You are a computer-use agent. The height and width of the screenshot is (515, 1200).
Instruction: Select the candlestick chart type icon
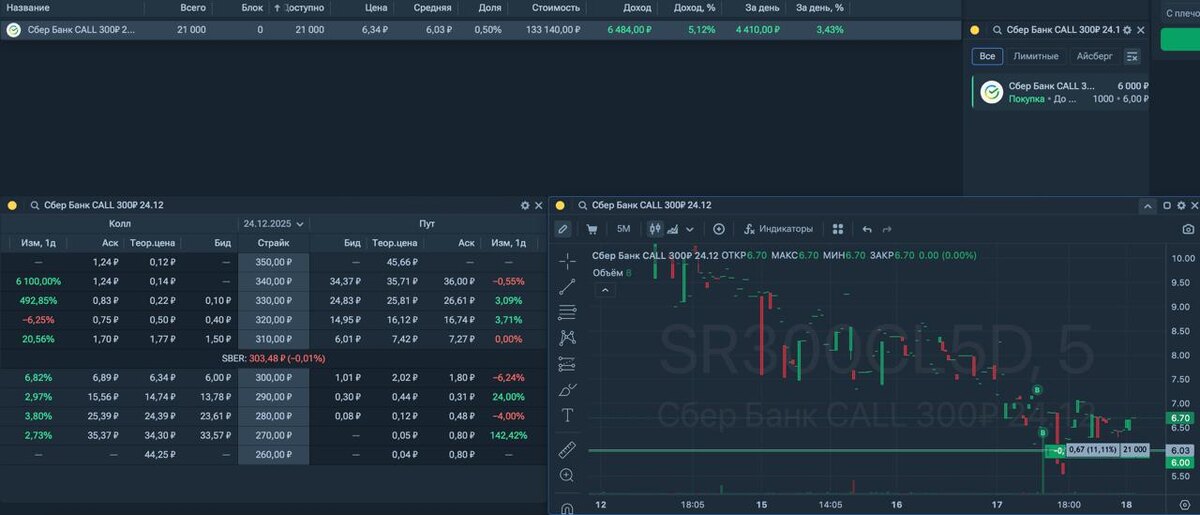(655, 229)
